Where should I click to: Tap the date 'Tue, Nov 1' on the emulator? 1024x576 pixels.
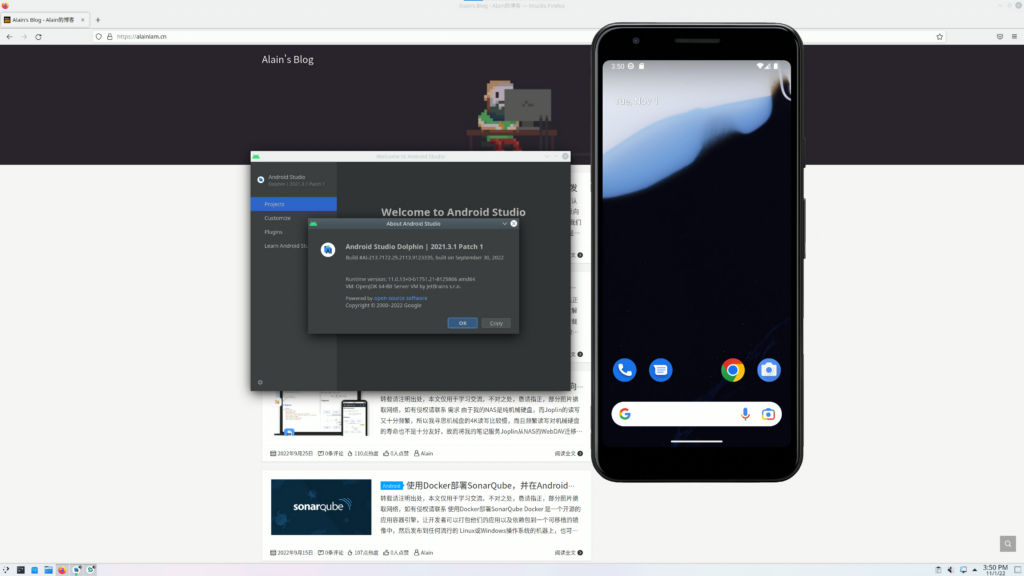click(637, 101)
